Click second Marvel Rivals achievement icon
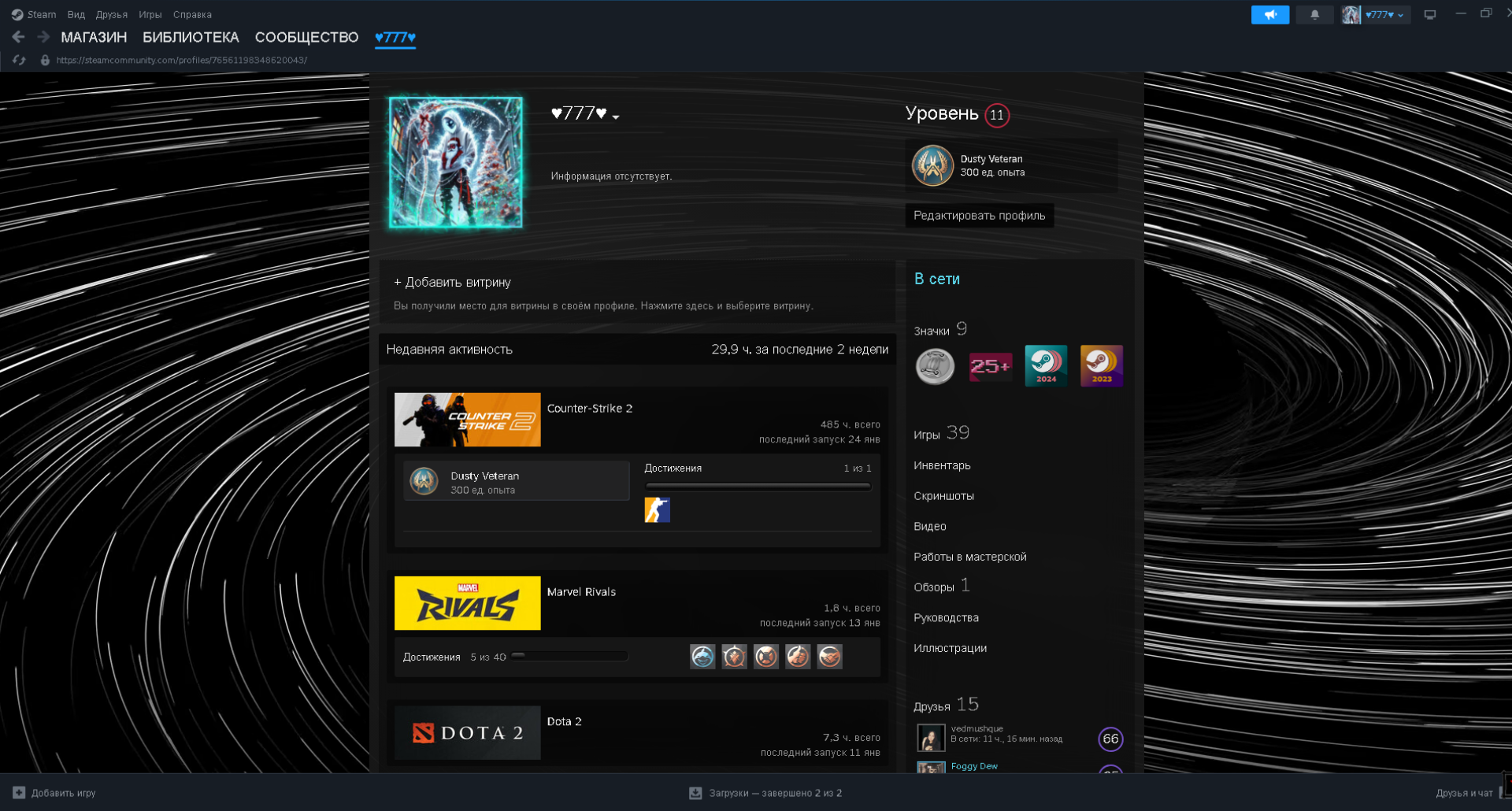Viewport: 1512px width, 811px height. (x=734, y=656)
